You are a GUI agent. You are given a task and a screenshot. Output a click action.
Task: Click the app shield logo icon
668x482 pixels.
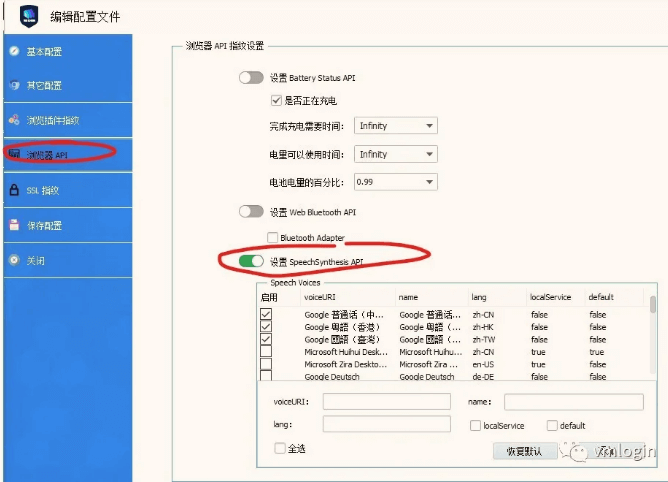click(29, 16)
